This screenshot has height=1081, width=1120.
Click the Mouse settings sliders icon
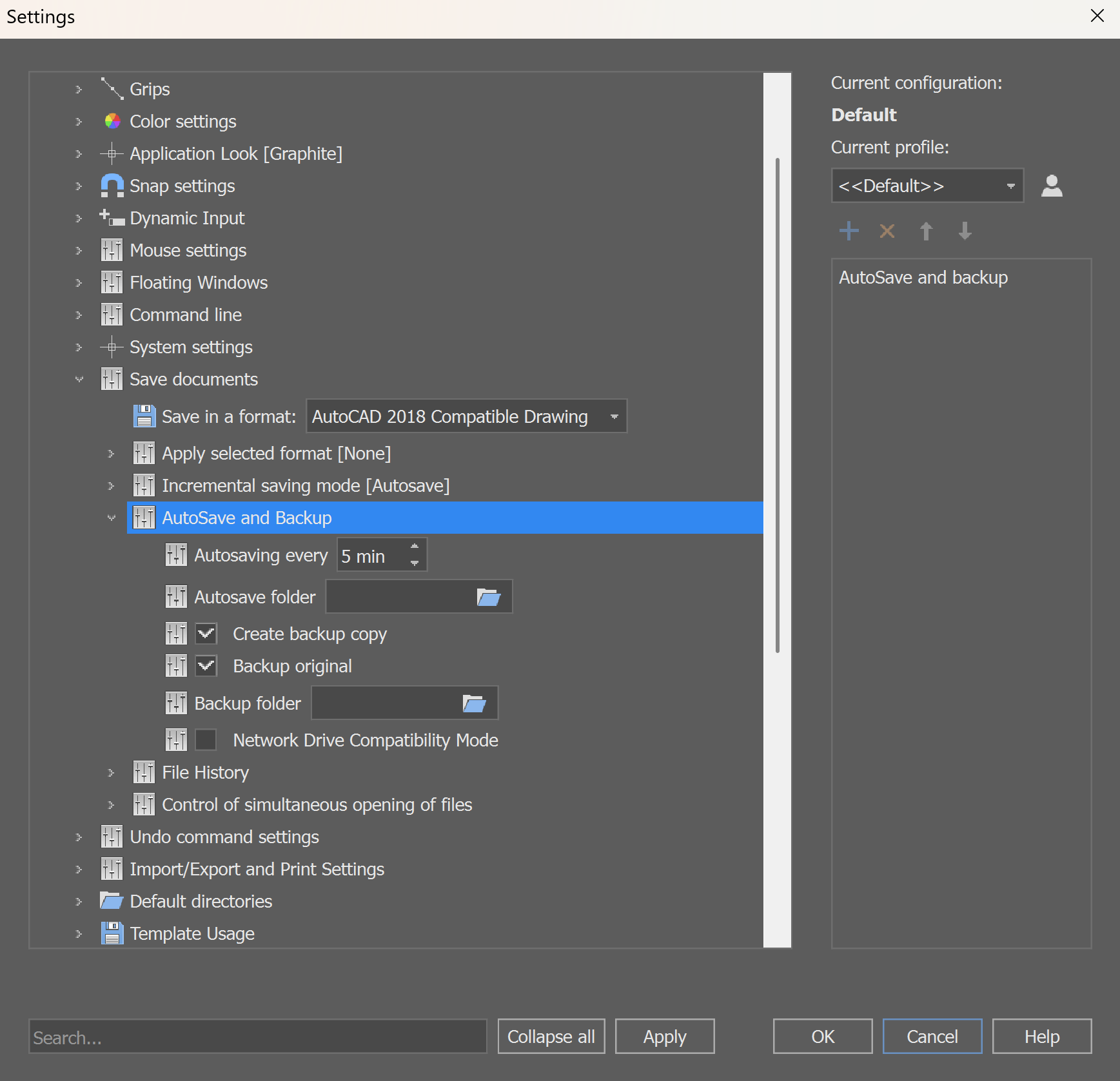click(x=112, y=250)
